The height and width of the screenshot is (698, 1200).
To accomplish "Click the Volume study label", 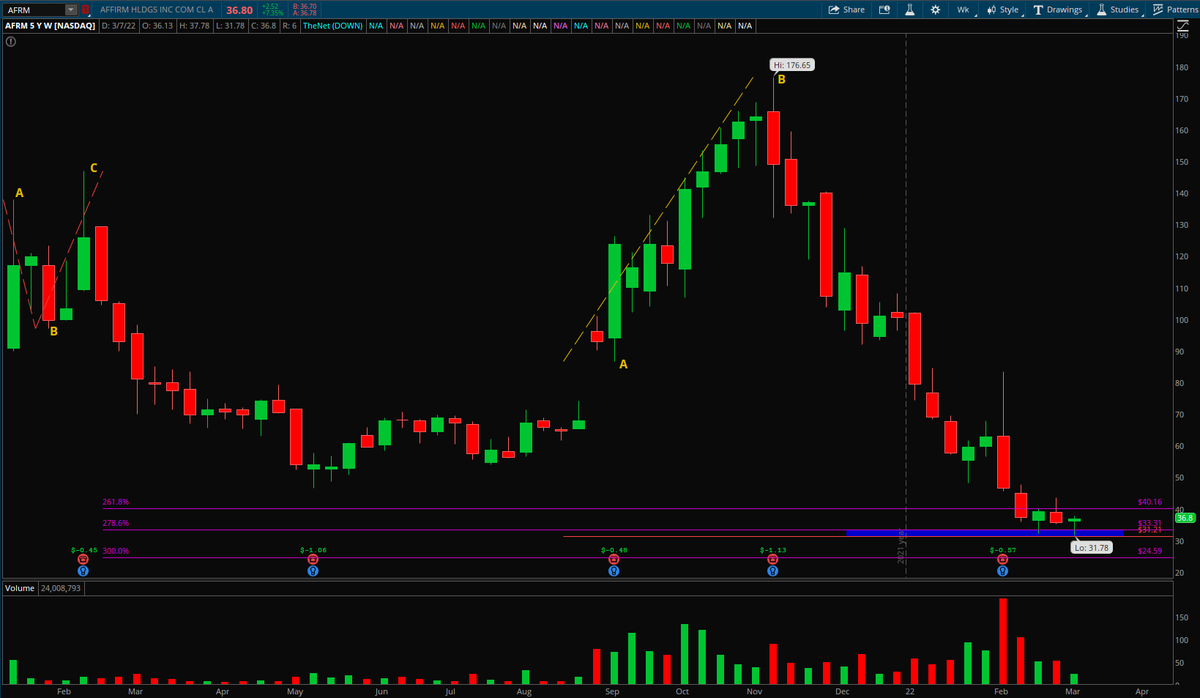I will tap(19, 588).
